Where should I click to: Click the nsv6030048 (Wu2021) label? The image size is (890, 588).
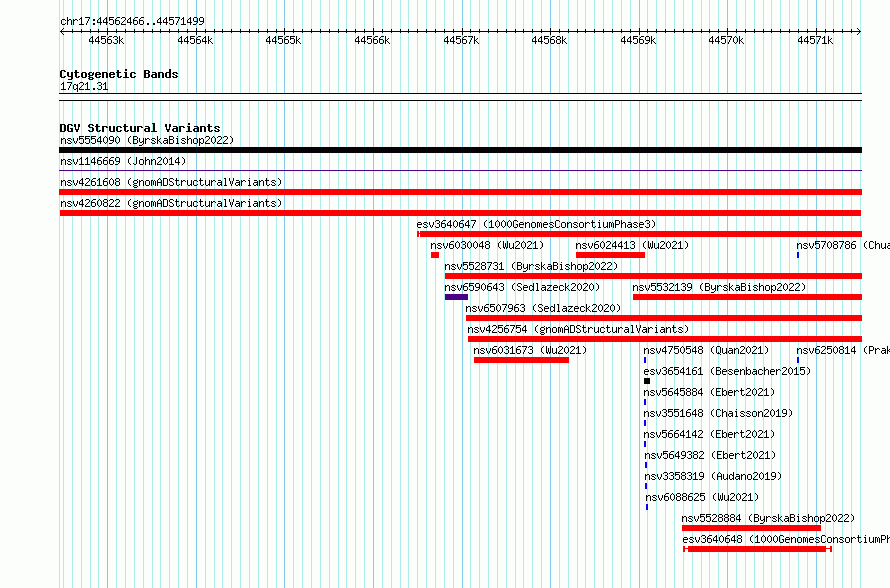coord(487,245)
